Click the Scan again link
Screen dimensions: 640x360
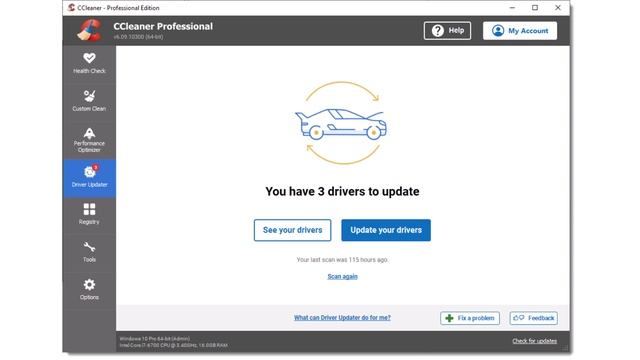pyautogui.click(x=342, y=277)
